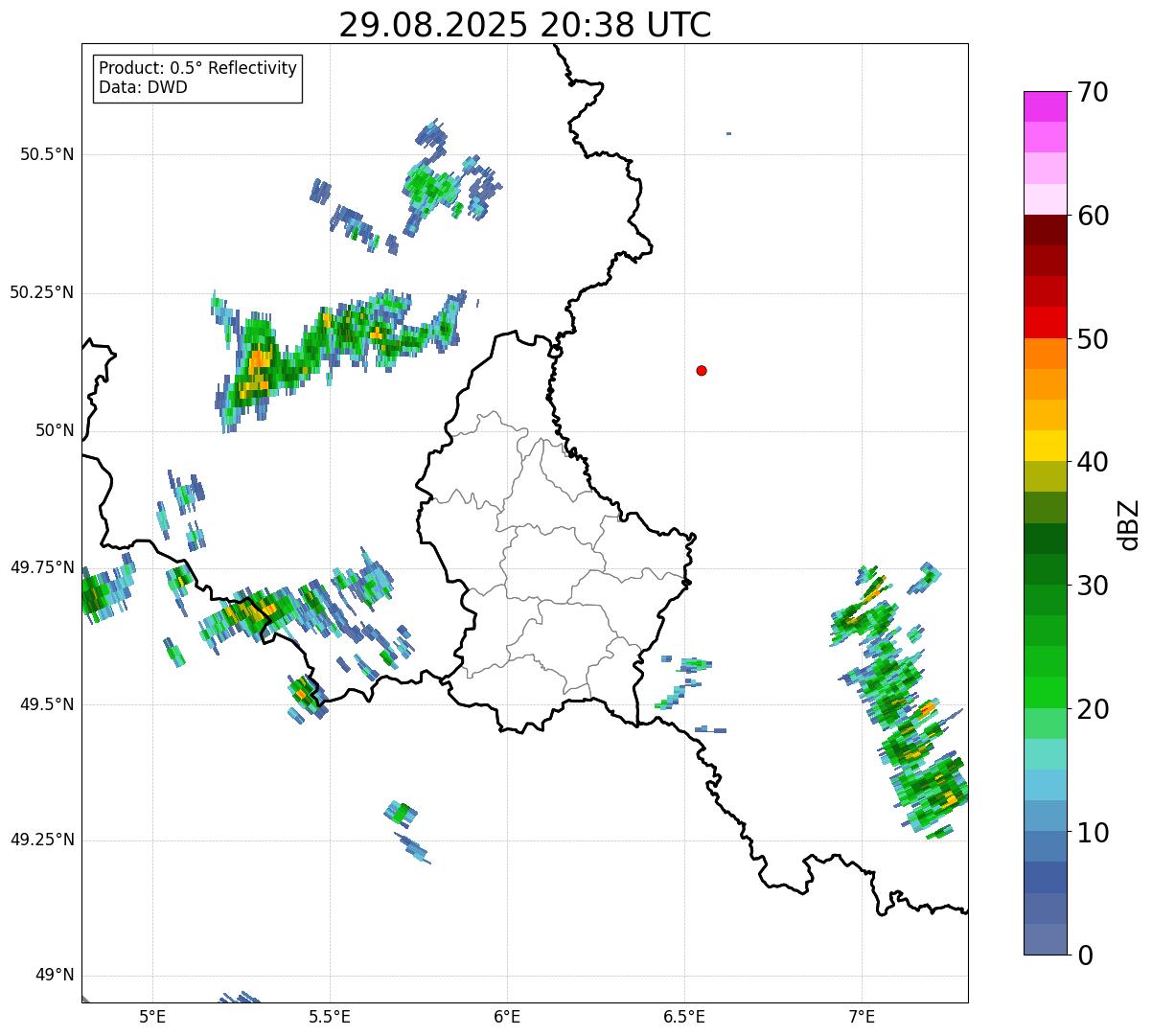1152x1036 pixels.
Task: Click the 49.75°N latitude label
Action: 42,567
